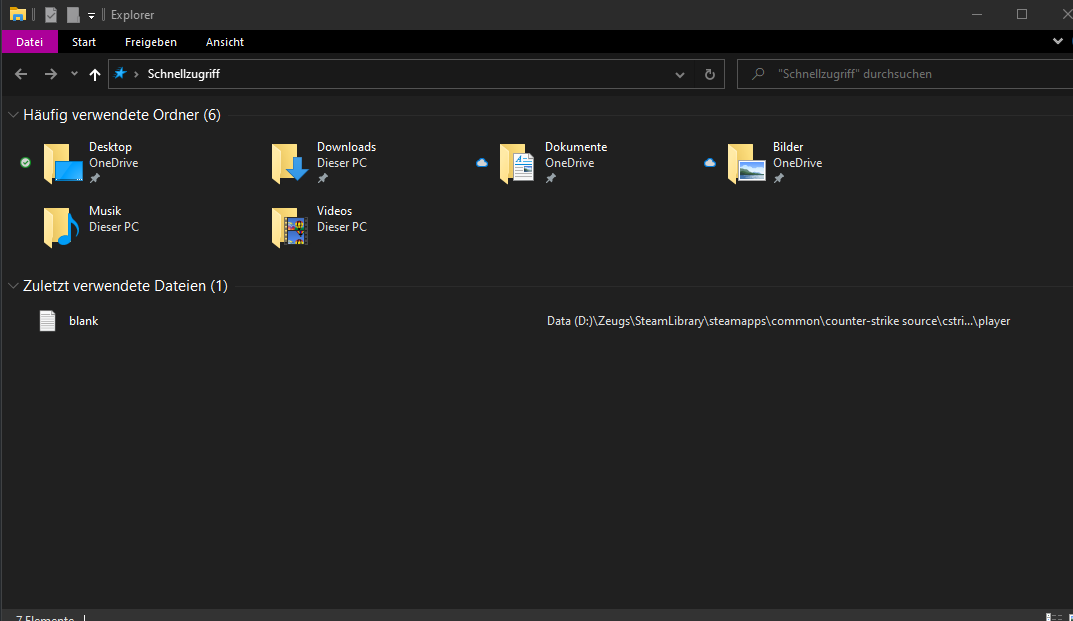This screenshot has height=621, width=1073.
Task: Navigate up one level with up arrow
Action: [x=94, y=74]
